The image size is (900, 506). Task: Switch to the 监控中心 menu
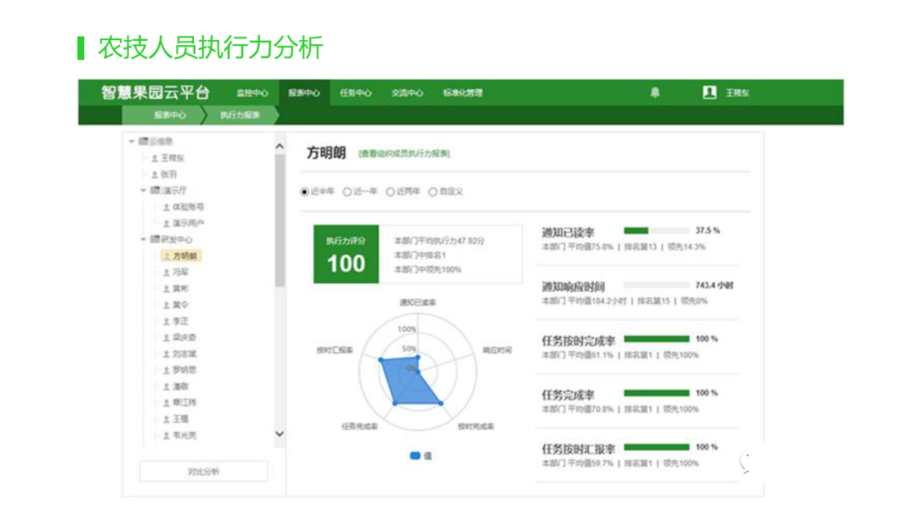coord(252,93)
